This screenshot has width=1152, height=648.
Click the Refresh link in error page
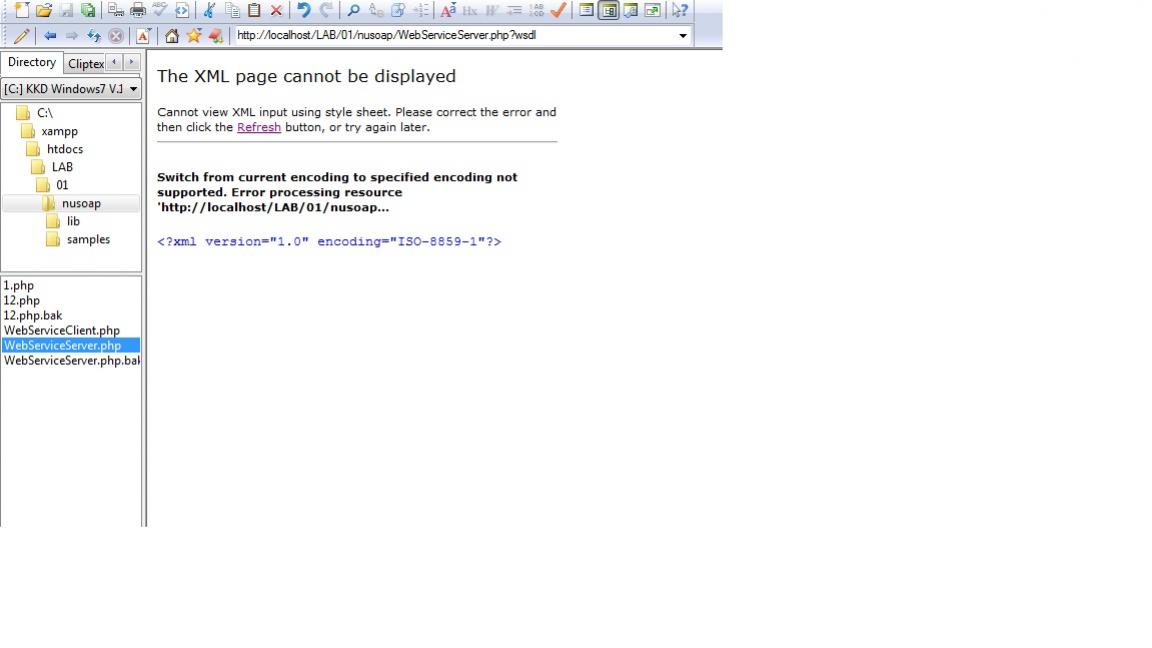point(259,127)
